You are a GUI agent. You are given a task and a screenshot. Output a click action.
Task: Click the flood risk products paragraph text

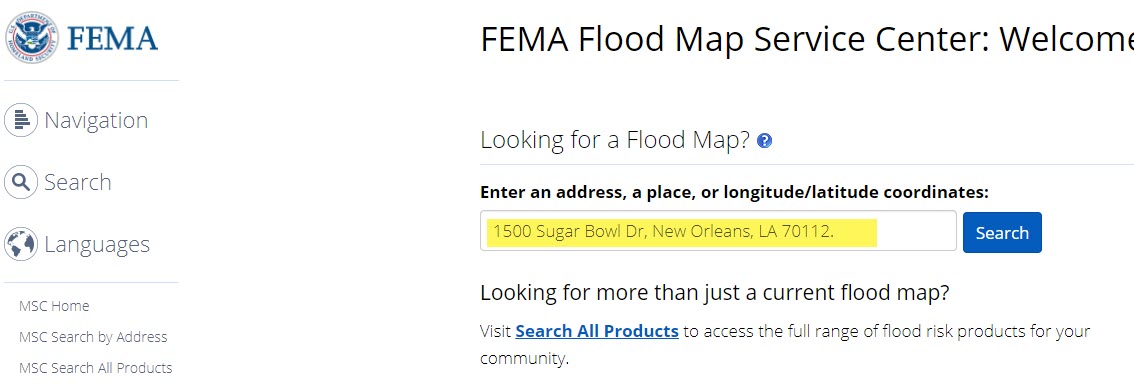pos(785,345)
